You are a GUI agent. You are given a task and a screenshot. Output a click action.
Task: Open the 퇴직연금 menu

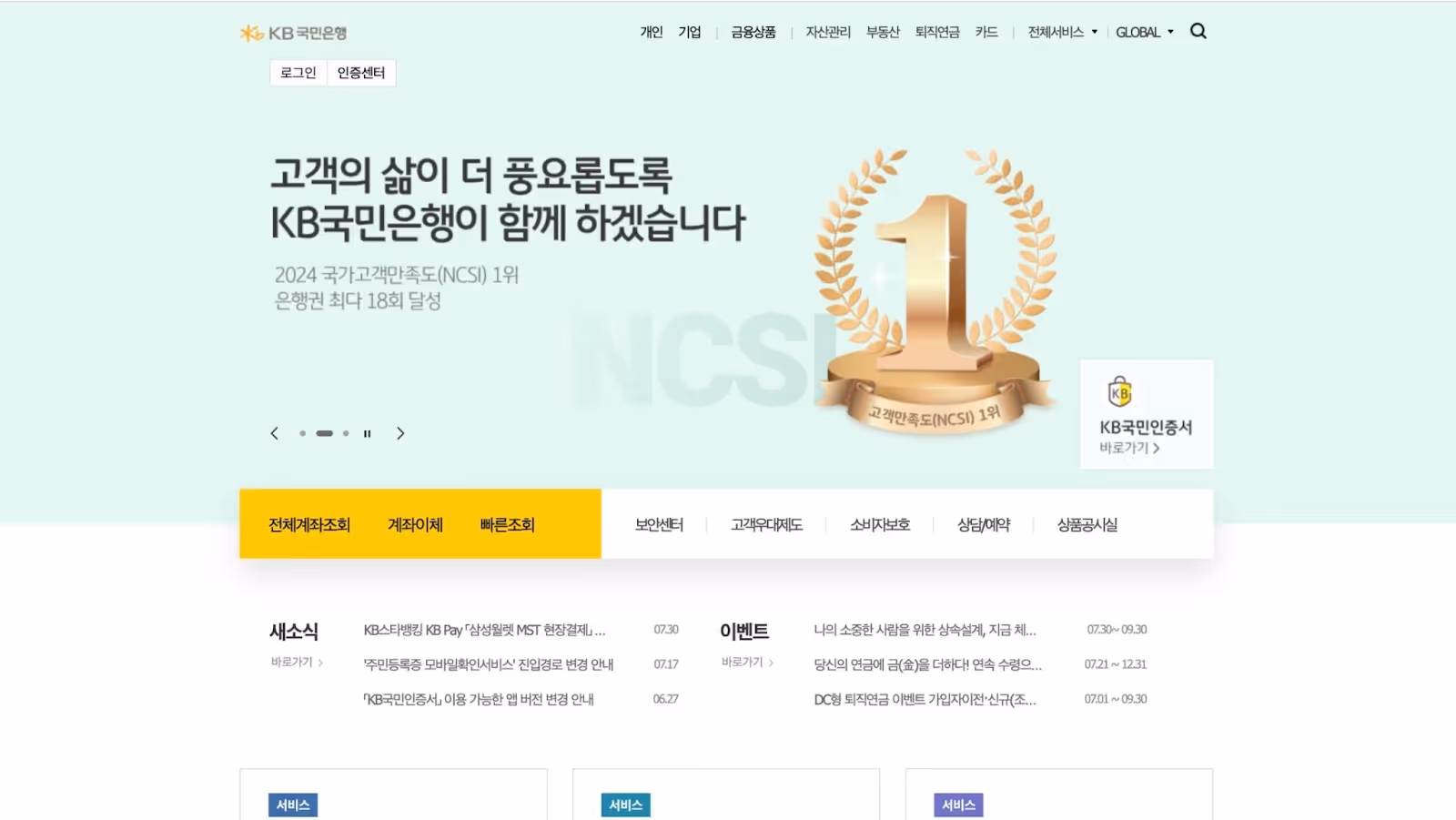pyautogui.click(x=937, y=32)
